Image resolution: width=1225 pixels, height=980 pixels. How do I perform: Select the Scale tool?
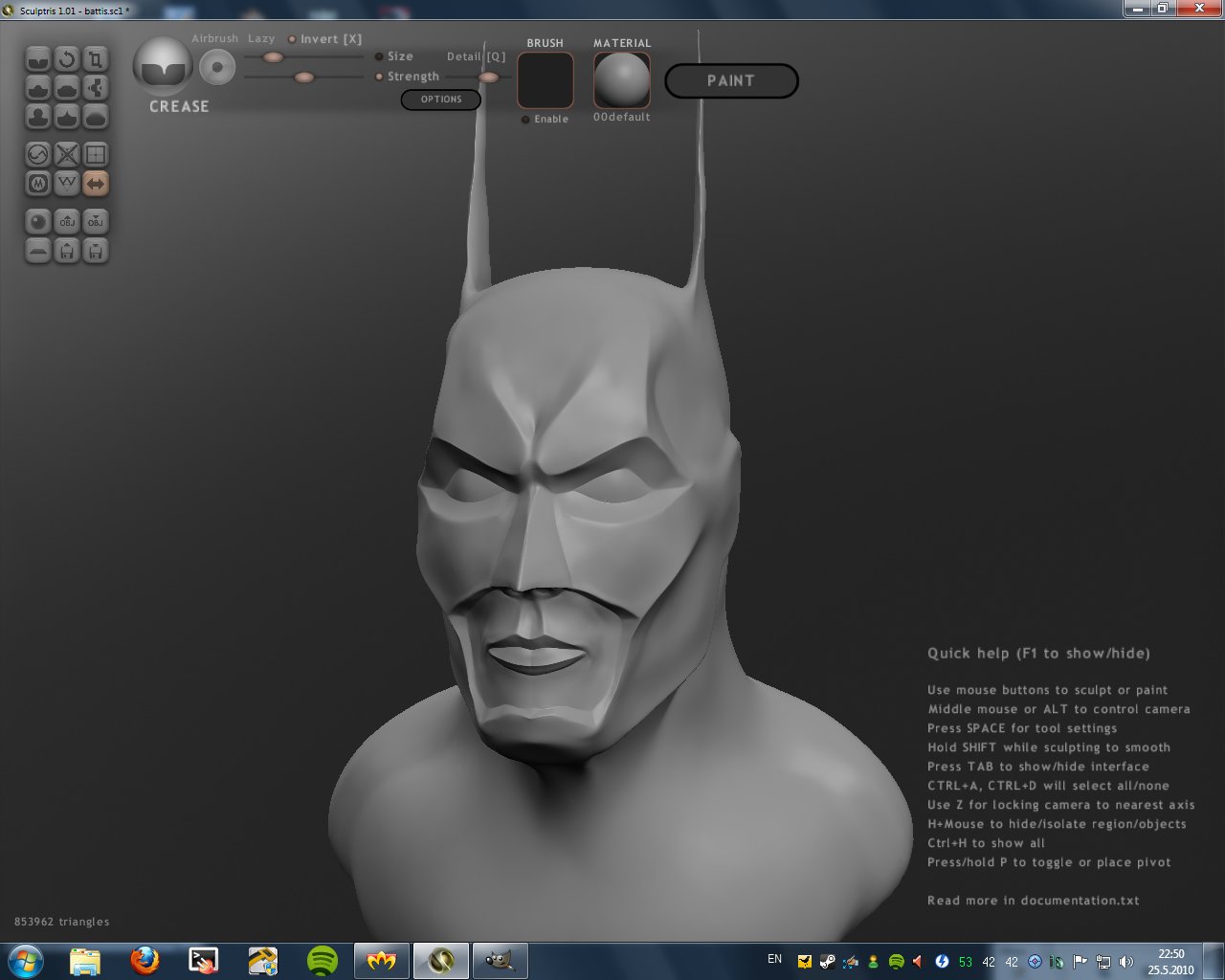pos(96,59)
